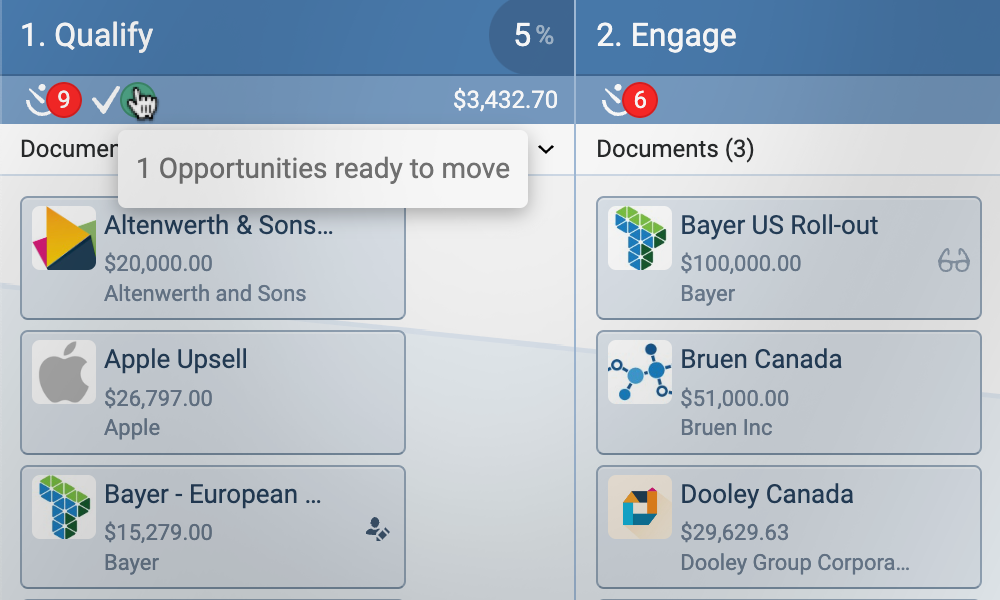Click the overdue activities icon in Qualify

click(x=37, y=99)
